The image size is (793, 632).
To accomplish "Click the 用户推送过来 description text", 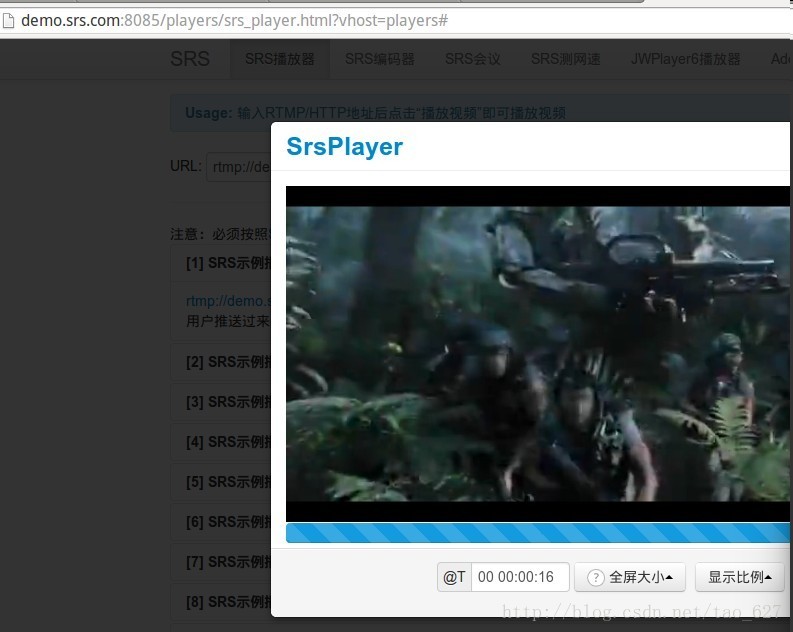I will 228,321.
